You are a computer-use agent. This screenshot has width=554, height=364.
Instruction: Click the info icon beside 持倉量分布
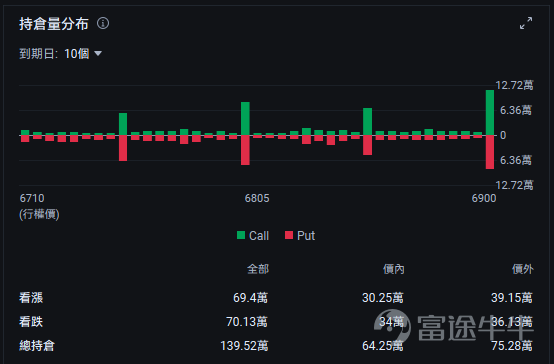103,24
